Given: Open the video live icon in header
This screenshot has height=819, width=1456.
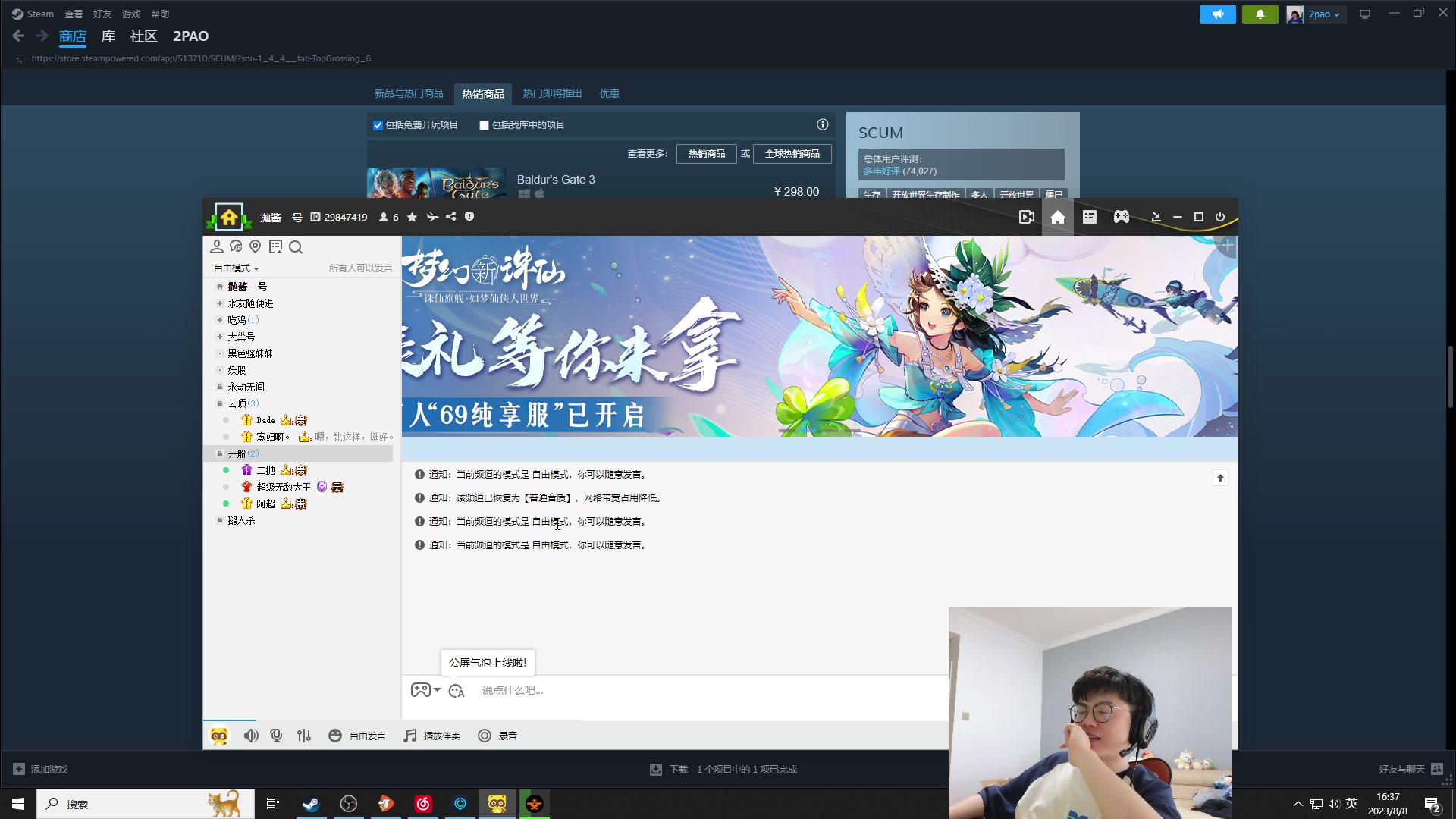Looking at the screenshot, I should (x=1027, y=218).
